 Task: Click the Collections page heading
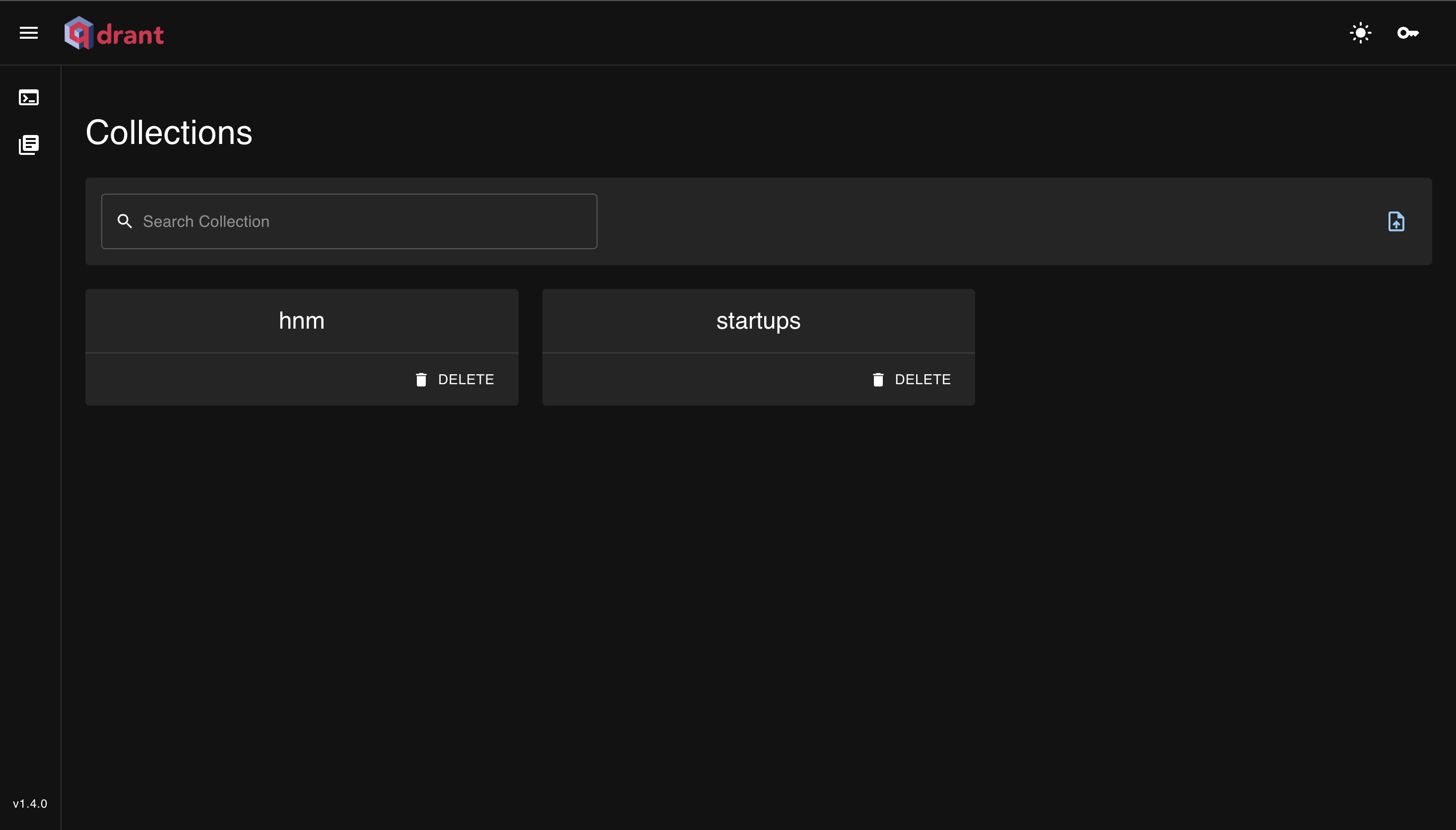click(x=169, y=133)
